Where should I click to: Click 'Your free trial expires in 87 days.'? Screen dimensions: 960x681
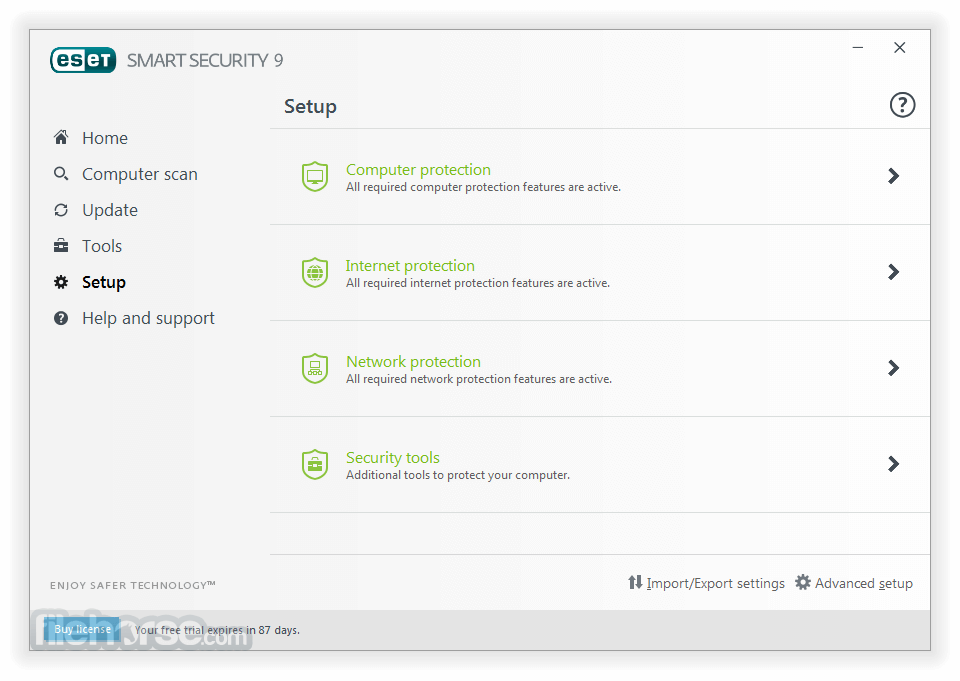(x=217, y=630)
